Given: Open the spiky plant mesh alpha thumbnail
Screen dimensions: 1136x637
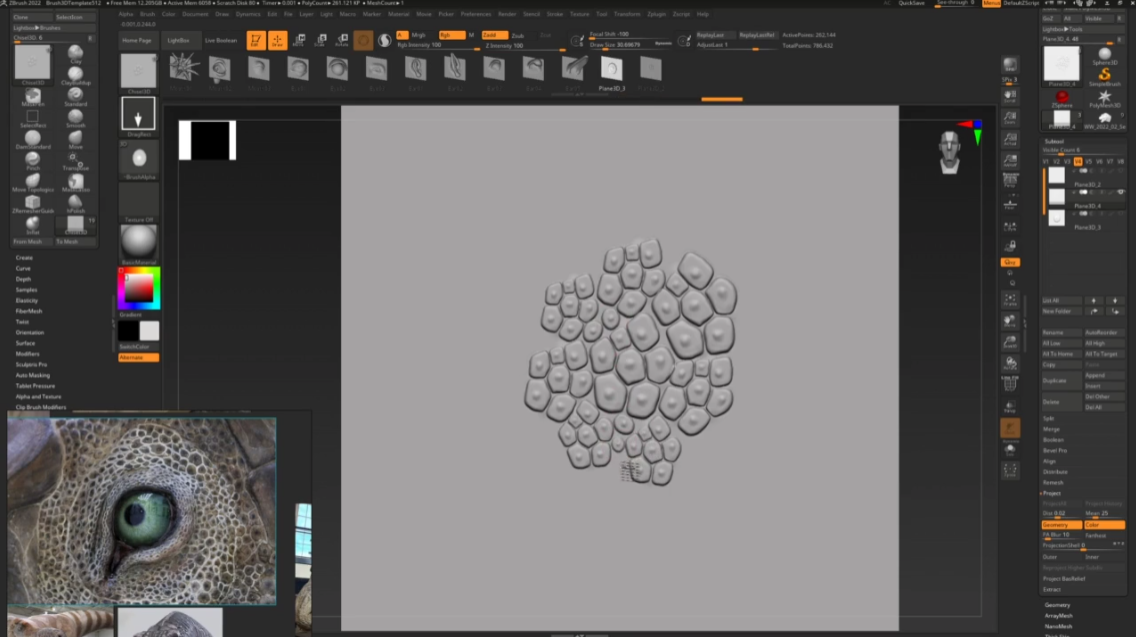Looking at the screenshot, I should coord(184,70).
